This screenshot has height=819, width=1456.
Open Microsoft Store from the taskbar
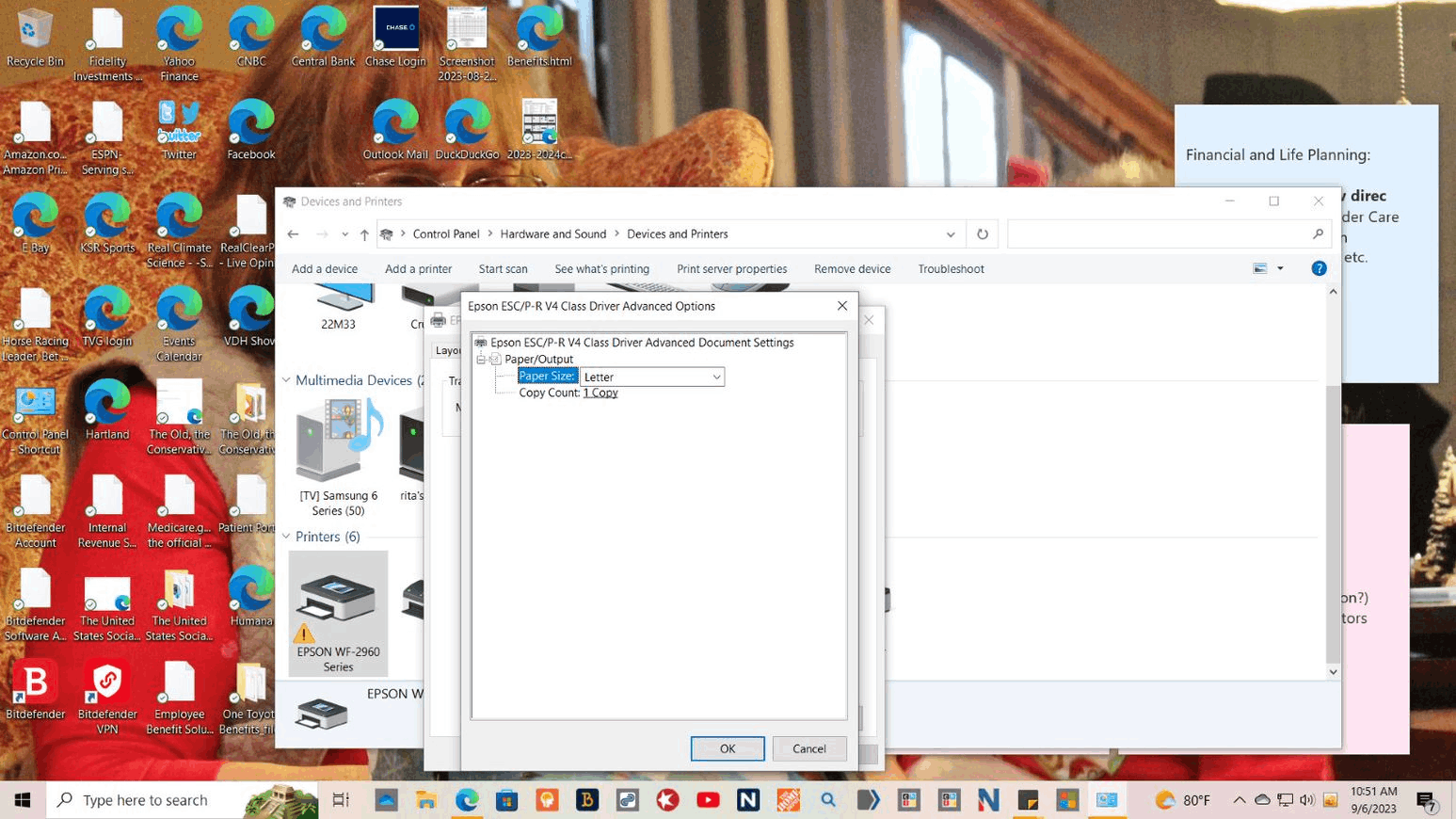(x=507, y=800)
